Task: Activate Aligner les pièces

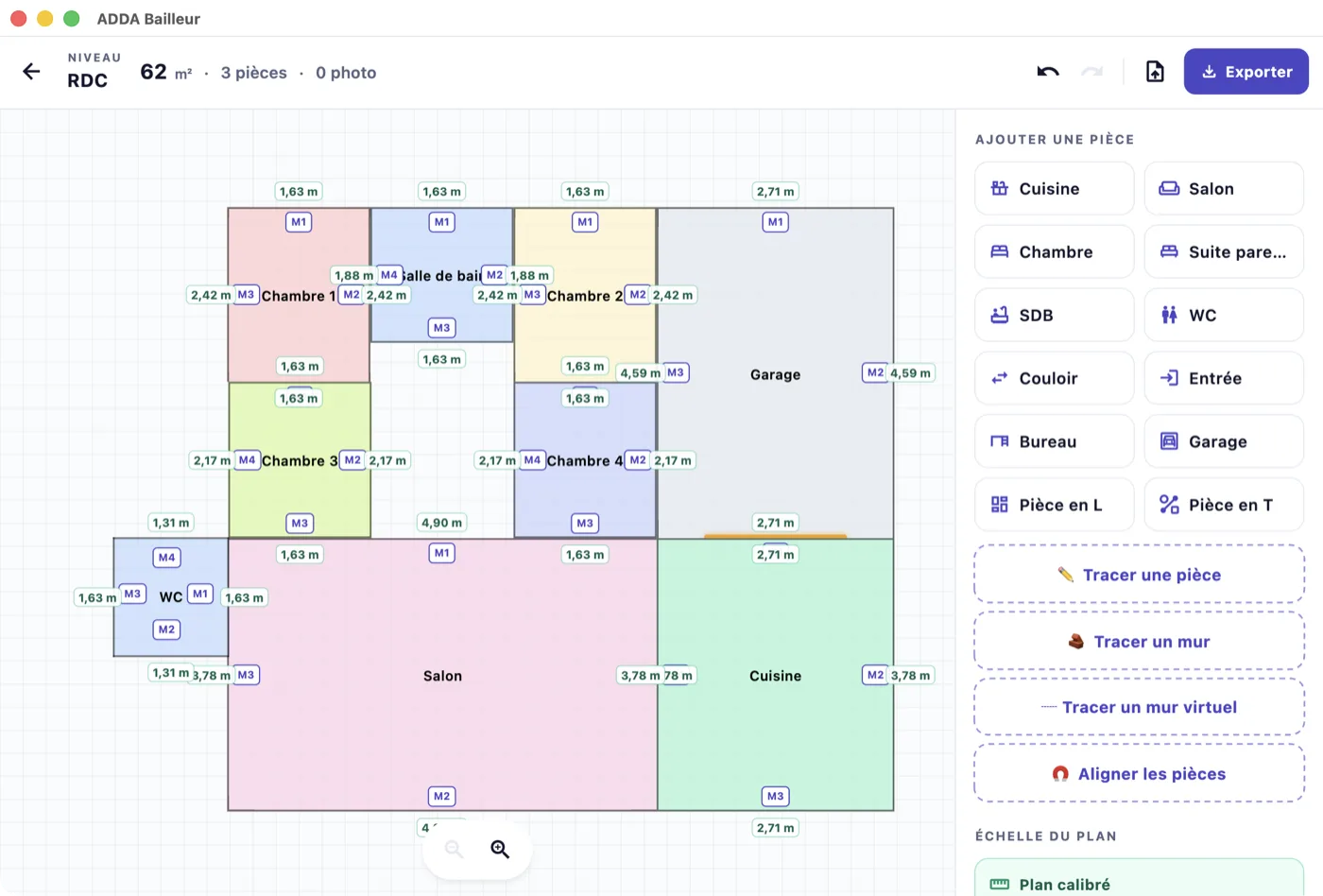Action: 1139,774
